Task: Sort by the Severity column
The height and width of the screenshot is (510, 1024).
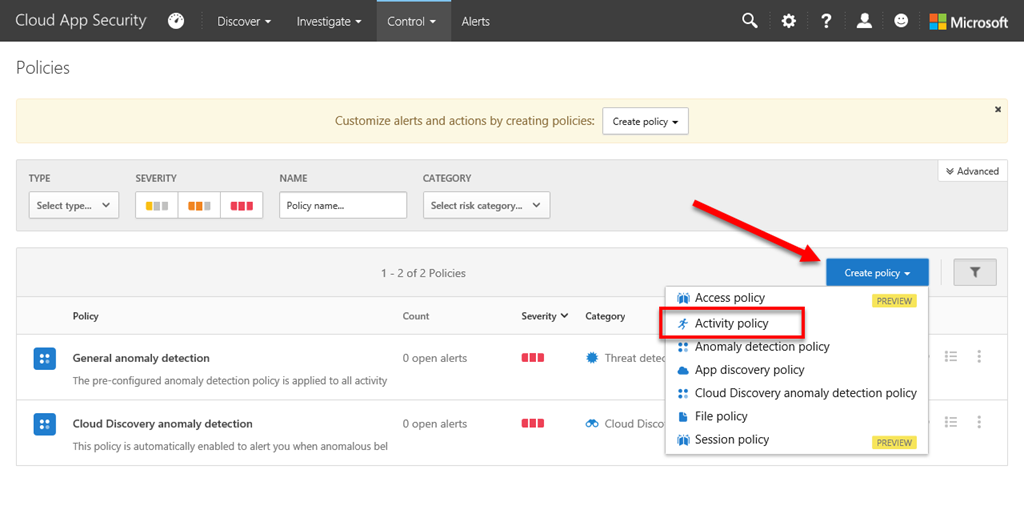Action: [x=545, y=316]
